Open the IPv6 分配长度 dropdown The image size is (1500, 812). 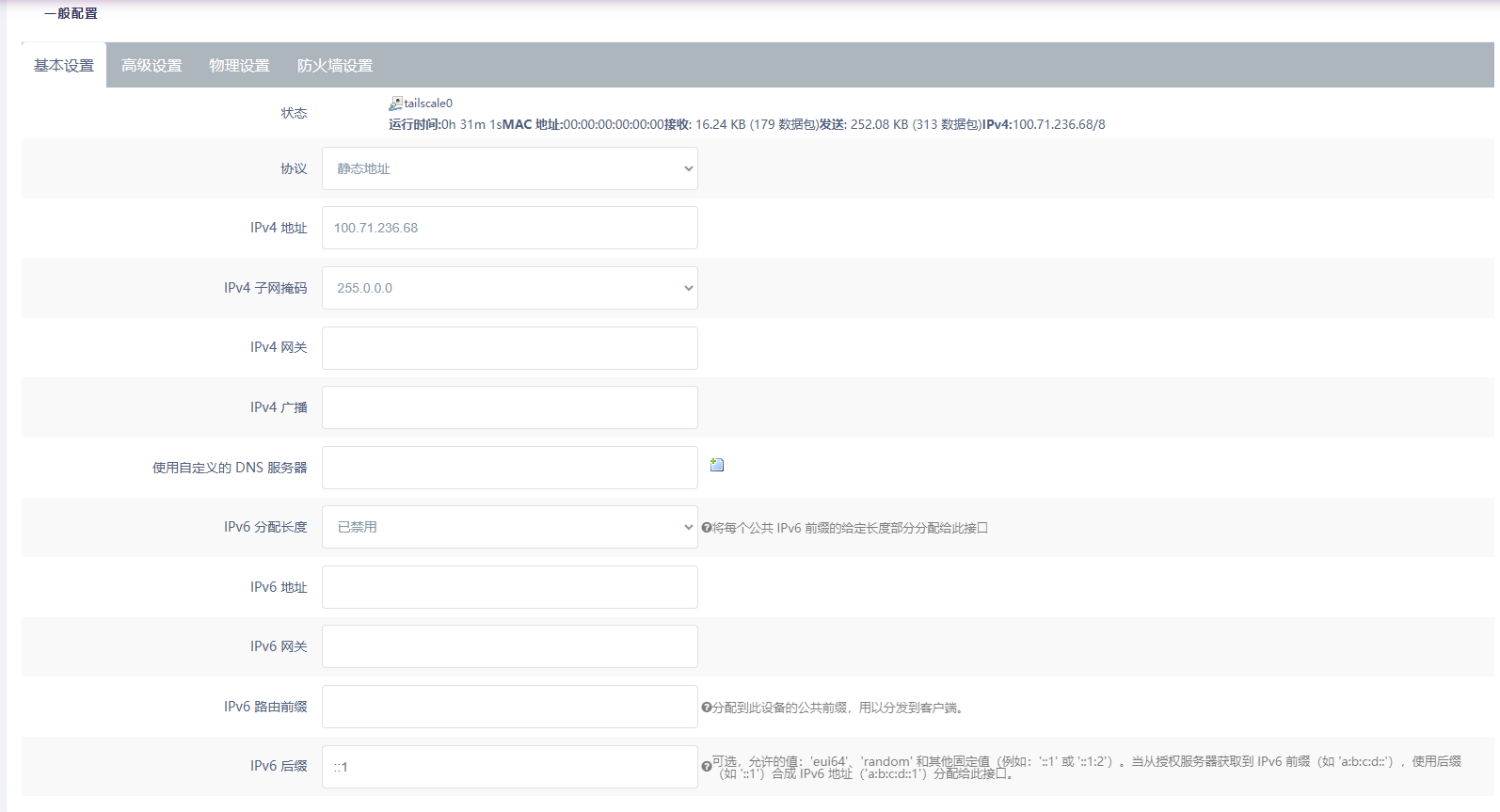coord(509,527)
